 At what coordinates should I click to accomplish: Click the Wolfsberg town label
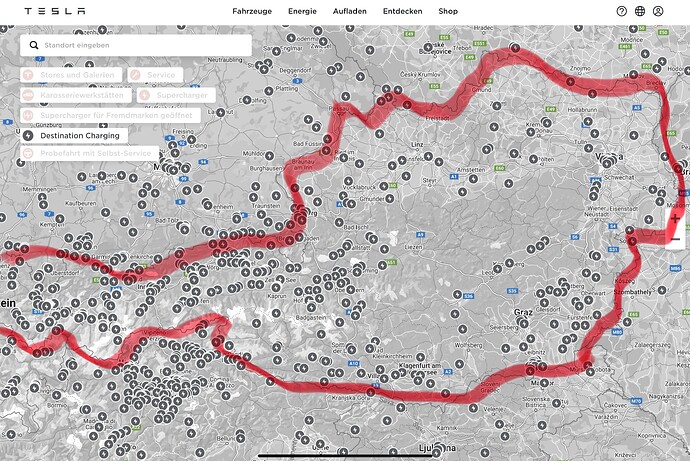click(x=468, y=345)
